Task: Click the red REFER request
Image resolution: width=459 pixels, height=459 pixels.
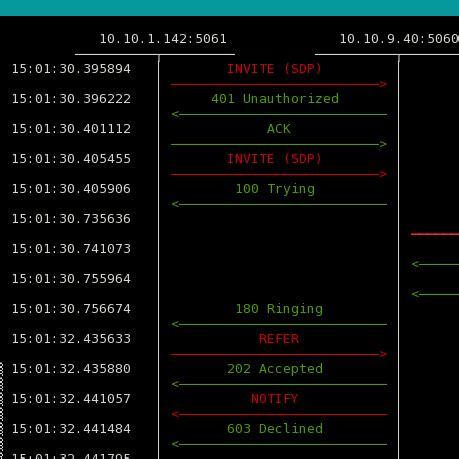Action: [x=279, y=339]
